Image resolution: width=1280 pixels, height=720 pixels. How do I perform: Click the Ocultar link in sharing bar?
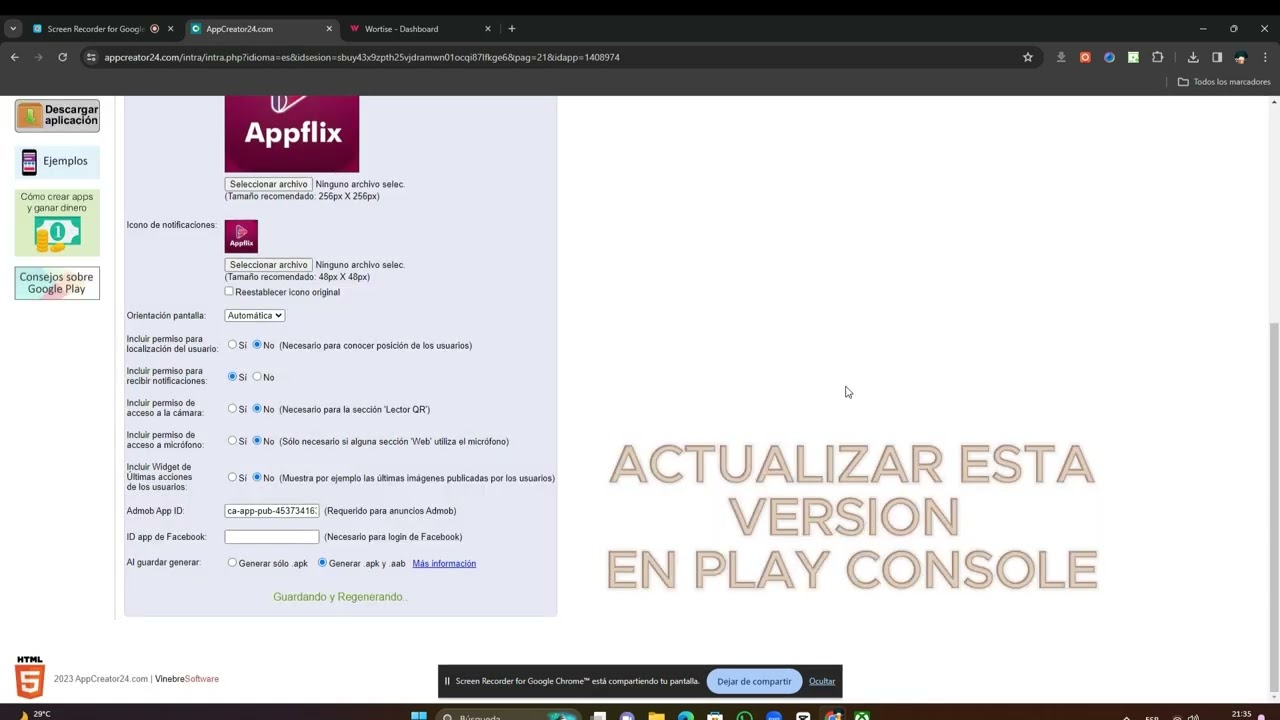coord(822,681)
